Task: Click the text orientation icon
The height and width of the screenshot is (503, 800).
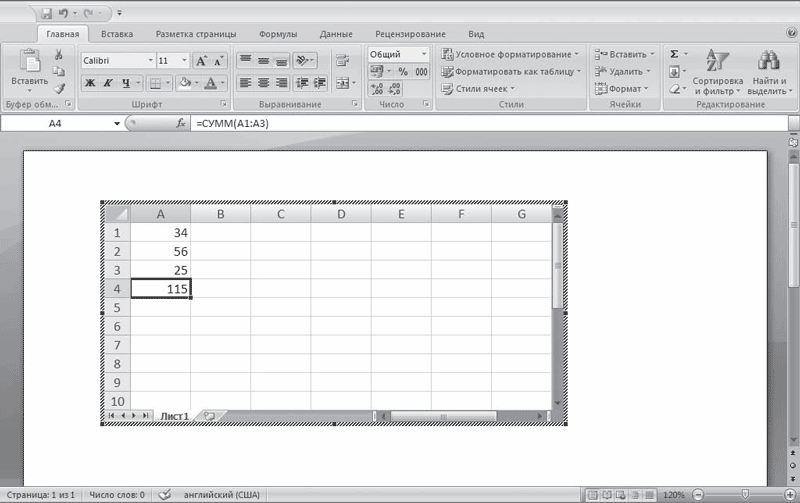Action: (x=302, y=60)
